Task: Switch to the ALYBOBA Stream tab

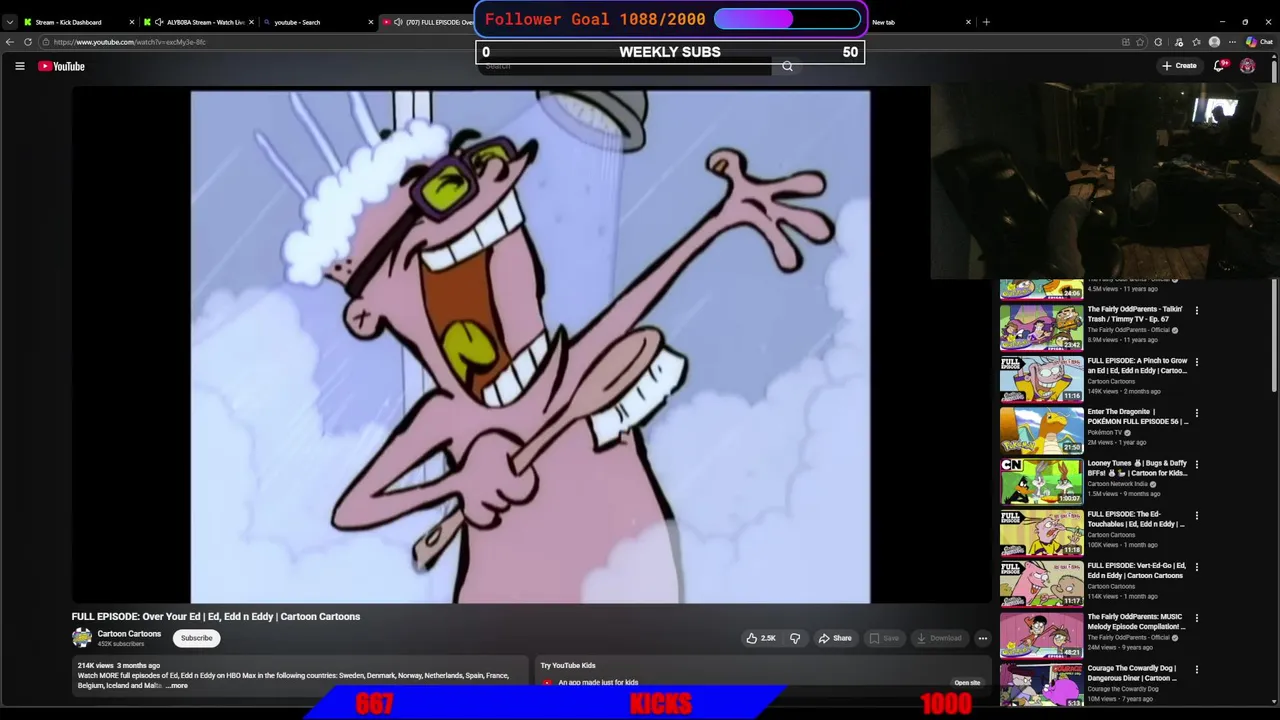Action: (198, 22)
